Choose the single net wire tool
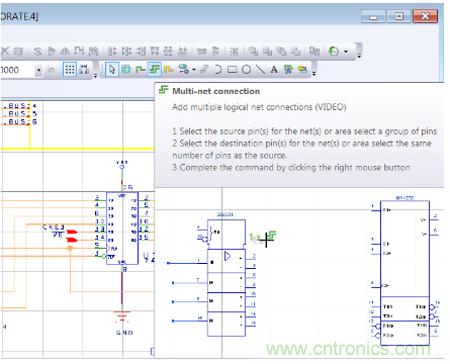450x364 pixels. (x=140, y=69)
